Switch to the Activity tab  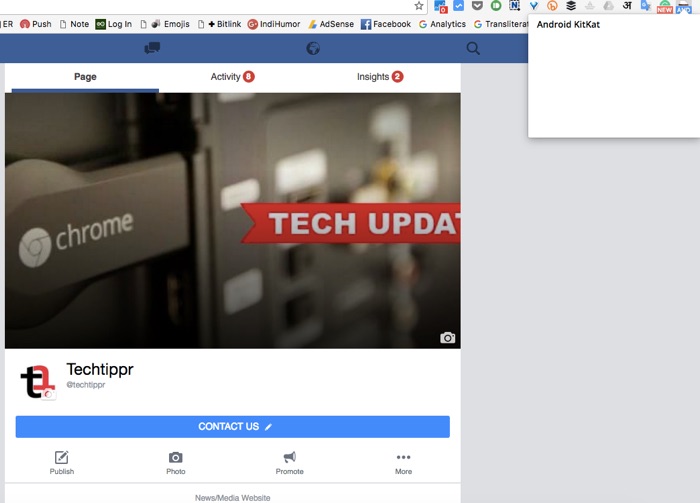pos(232,77)
